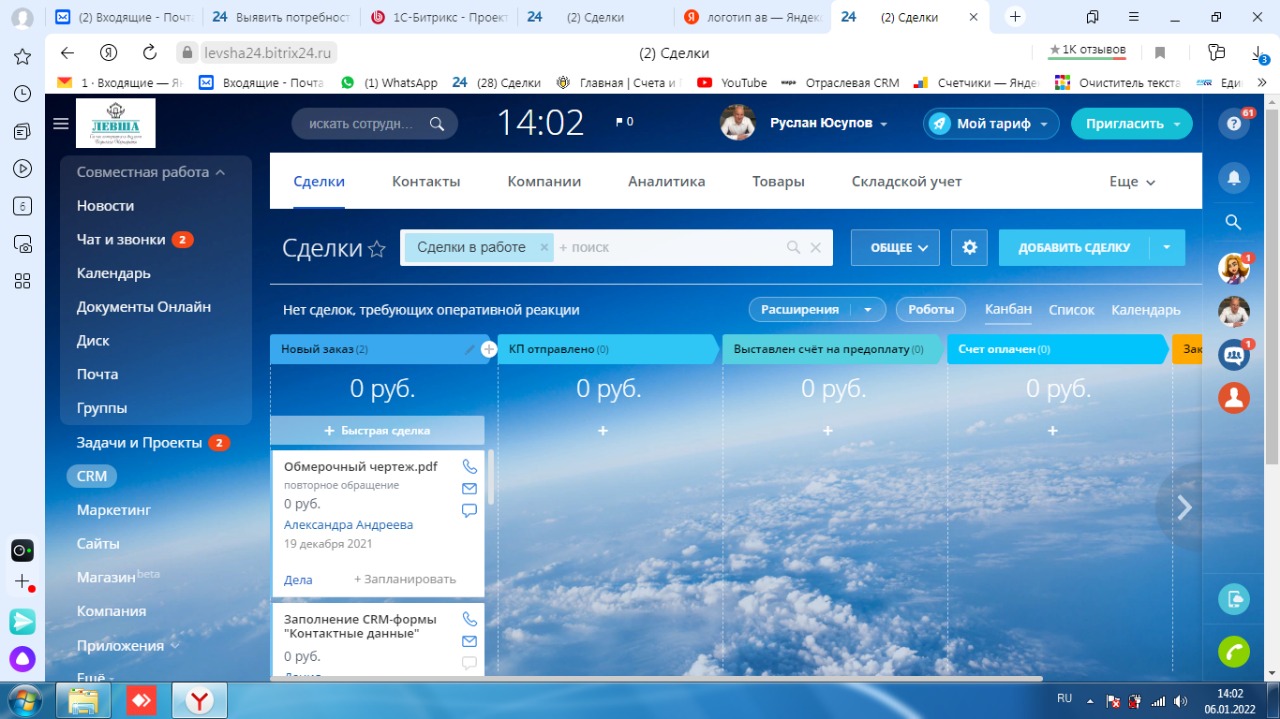Expand Приложения sidebar item
Viewport: 1280px width, 719px height.
pyautogui.click(x=128, y=645)
